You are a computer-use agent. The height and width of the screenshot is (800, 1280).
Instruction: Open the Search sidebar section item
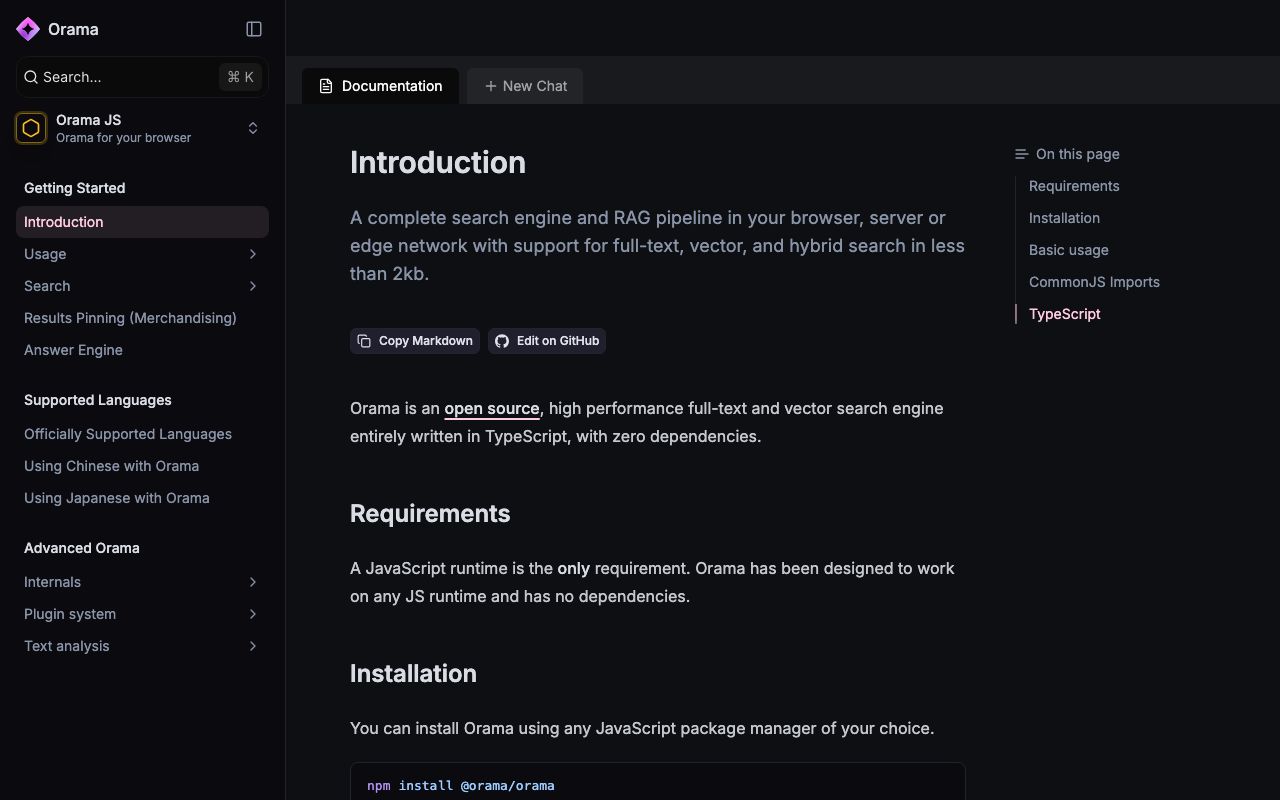pos(142,286)
